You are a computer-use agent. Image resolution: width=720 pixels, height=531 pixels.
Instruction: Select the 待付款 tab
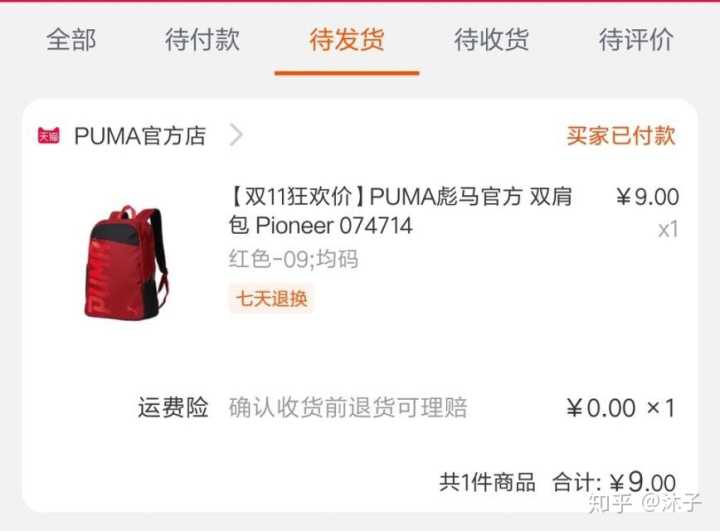202,40
